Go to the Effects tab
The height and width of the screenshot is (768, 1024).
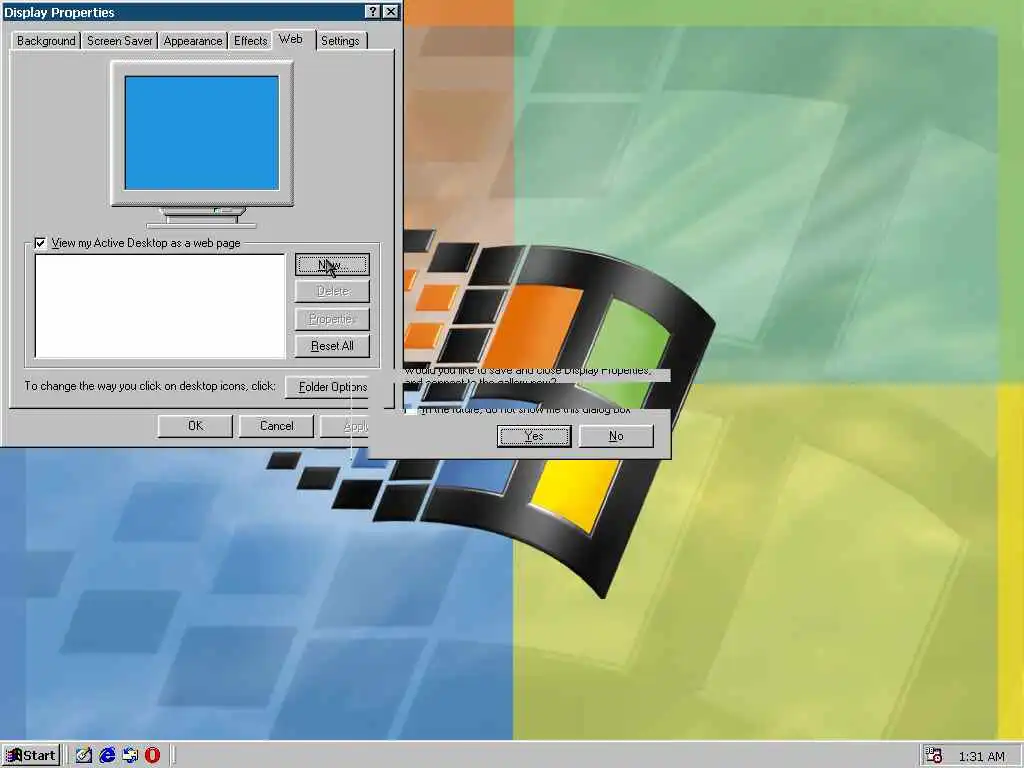click(251, 40)
